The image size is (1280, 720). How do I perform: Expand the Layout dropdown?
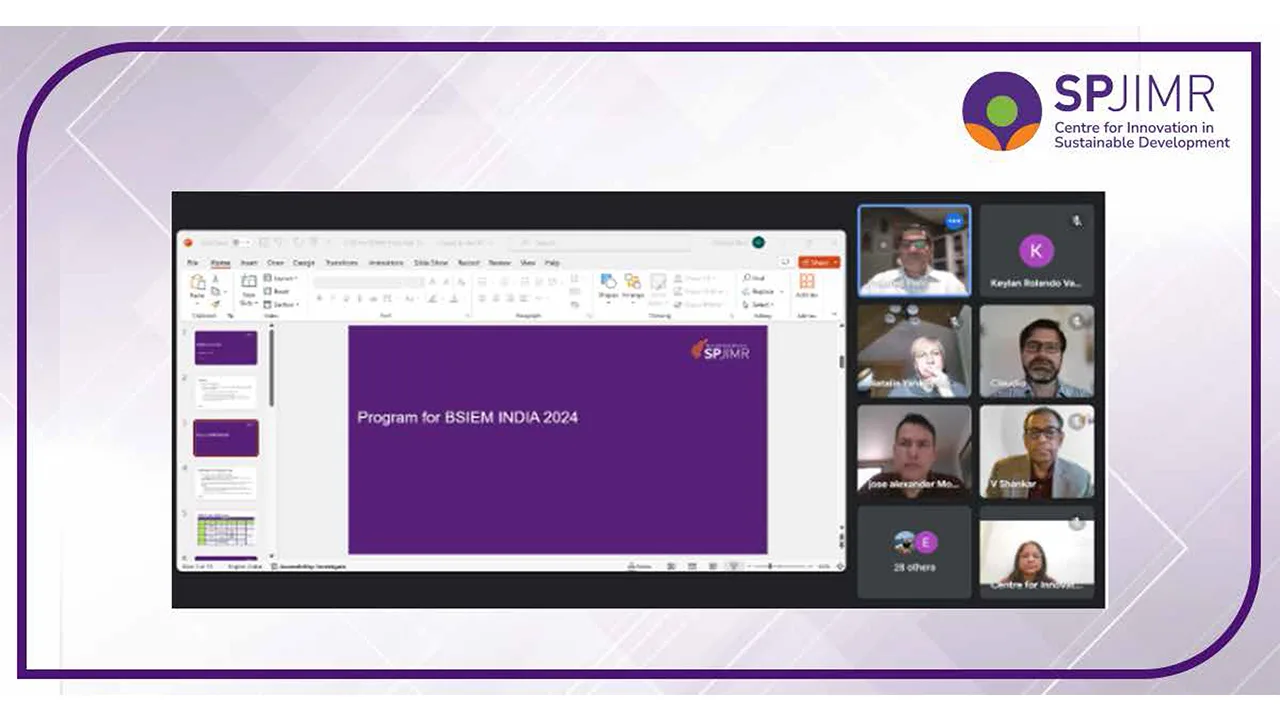(x=284, y=278)
